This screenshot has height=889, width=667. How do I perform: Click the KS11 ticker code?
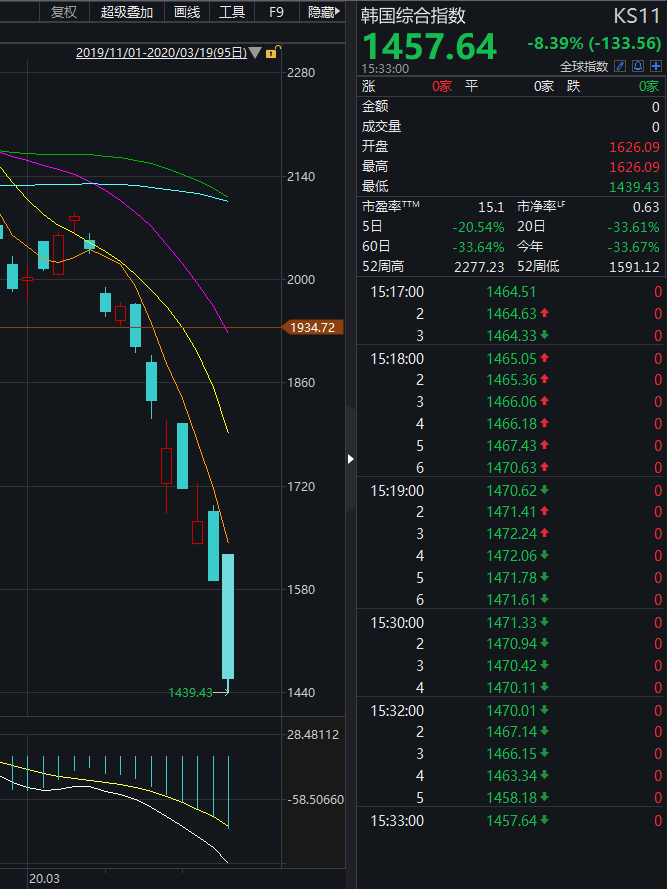tap(637, 16)
